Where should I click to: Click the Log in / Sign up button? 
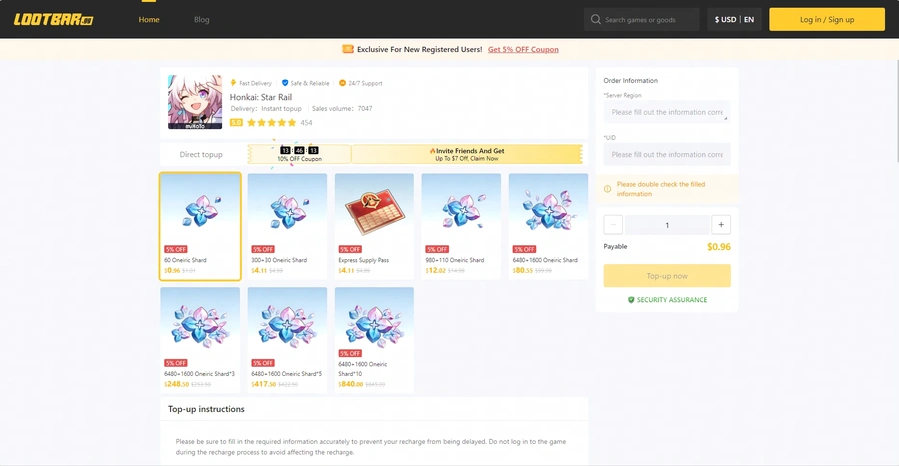(827, 19)
